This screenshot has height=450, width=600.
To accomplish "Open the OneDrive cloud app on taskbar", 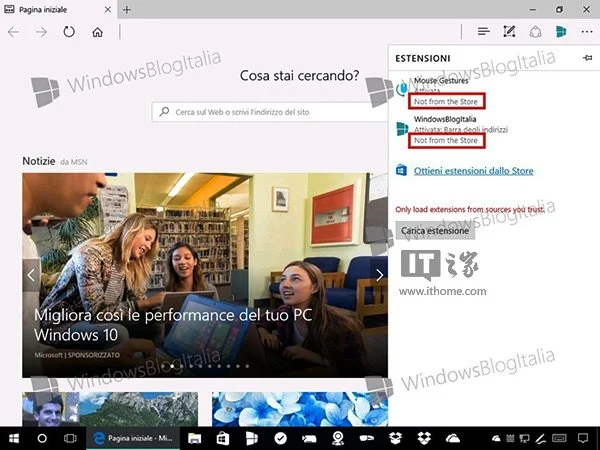I will click(x=453, y=438).
